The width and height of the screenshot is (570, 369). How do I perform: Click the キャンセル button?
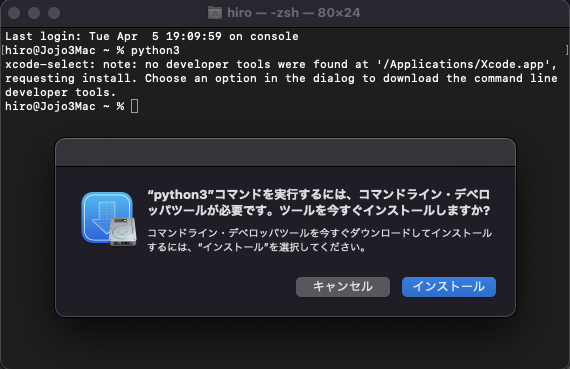[343, 287]
